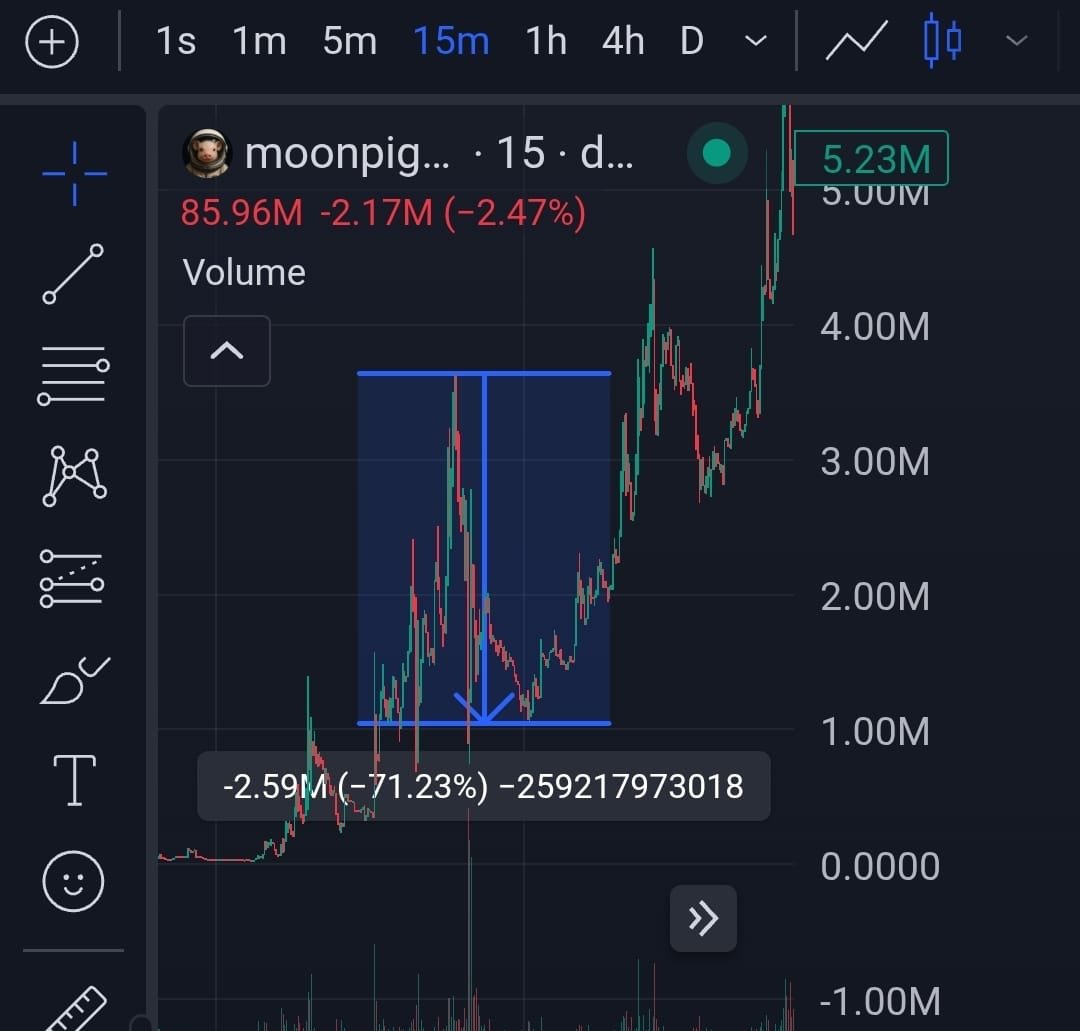The width and height of the screenshot is (1080, 1031).
Task: Select the XABCD pattern tool
Action: click(x=74, y=476)
